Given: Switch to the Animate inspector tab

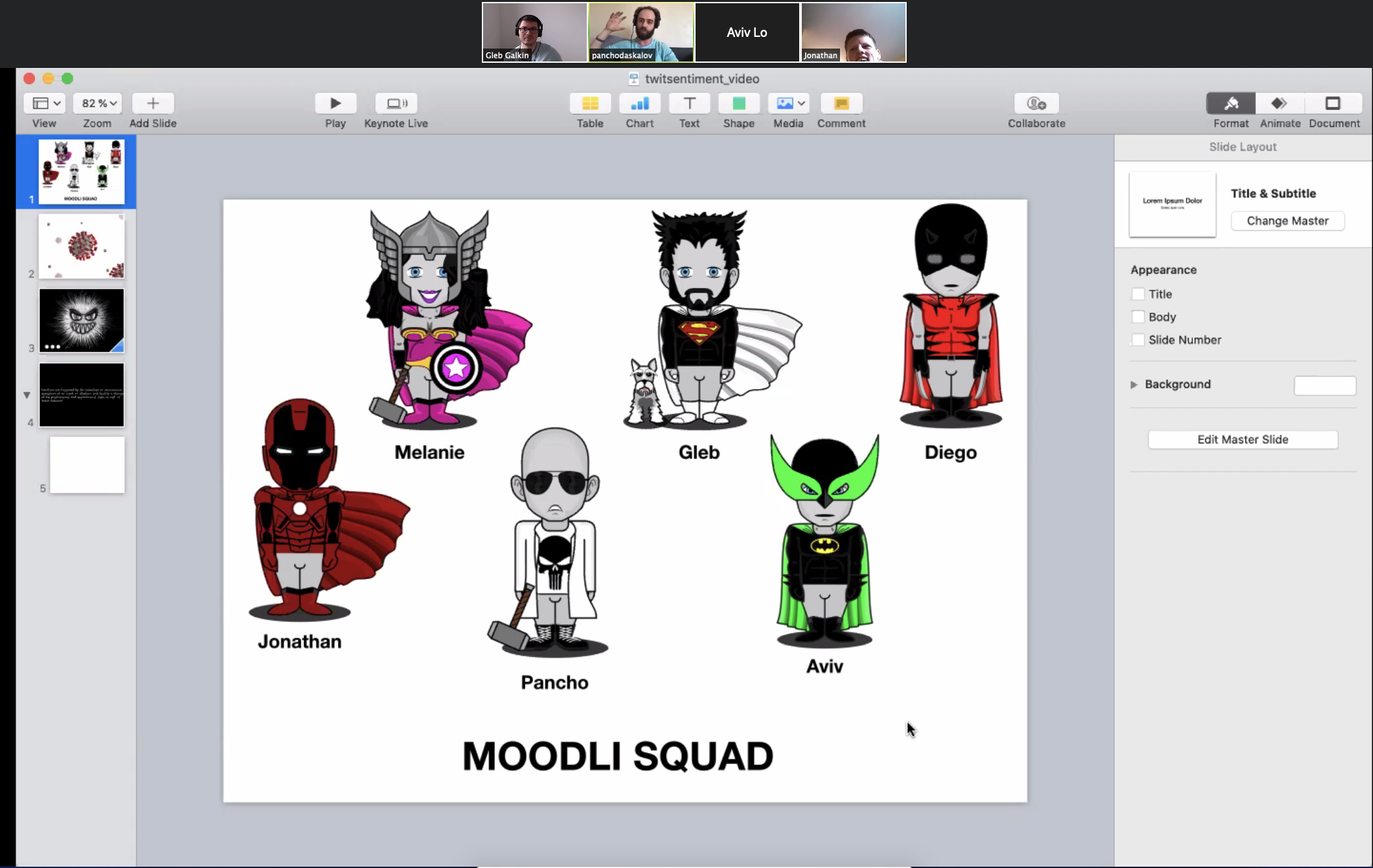Looking at the screenshot, I should 1280,103.
